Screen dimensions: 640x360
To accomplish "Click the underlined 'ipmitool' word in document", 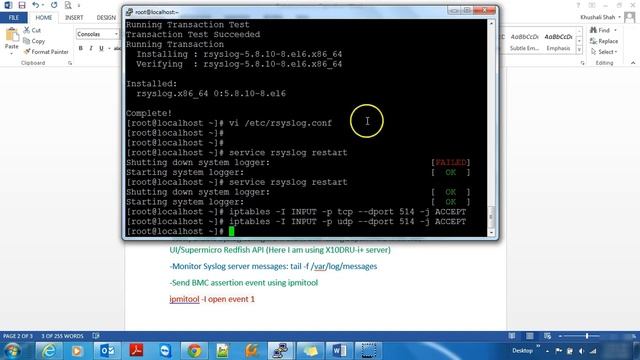I will coord(184,299).
